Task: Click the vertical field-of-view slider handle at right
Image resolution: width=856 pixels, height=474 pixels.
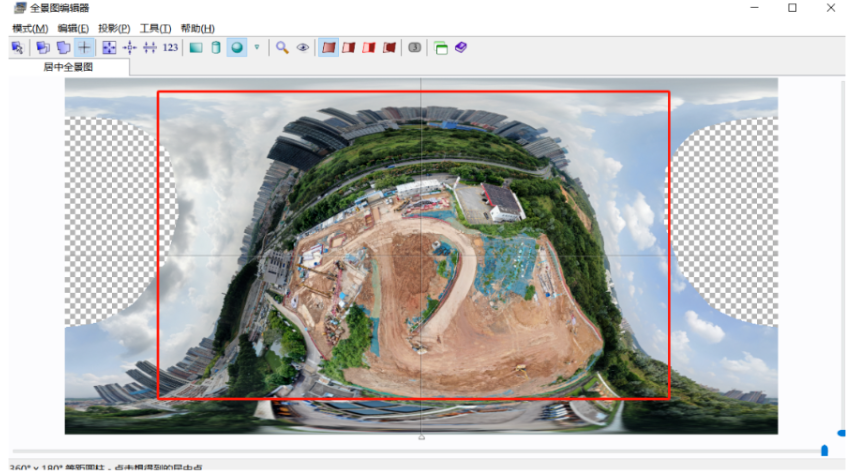Action: [x=841, y=433]
